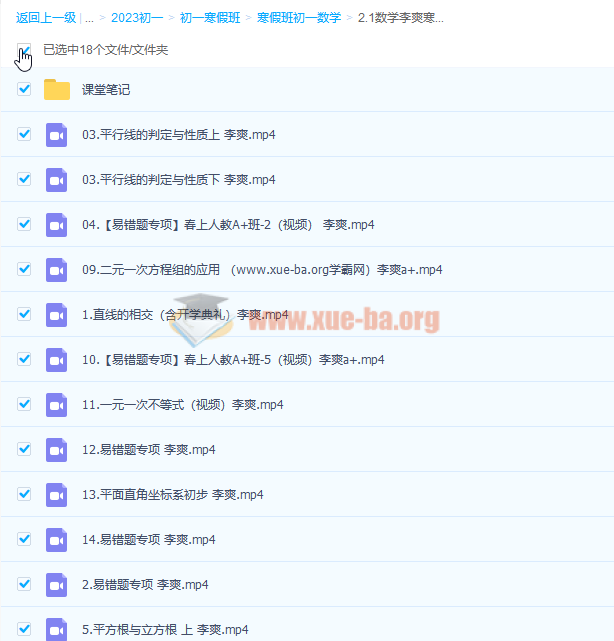Open file 1.直线的相交（含开学典礼）

tap(170, 315)
